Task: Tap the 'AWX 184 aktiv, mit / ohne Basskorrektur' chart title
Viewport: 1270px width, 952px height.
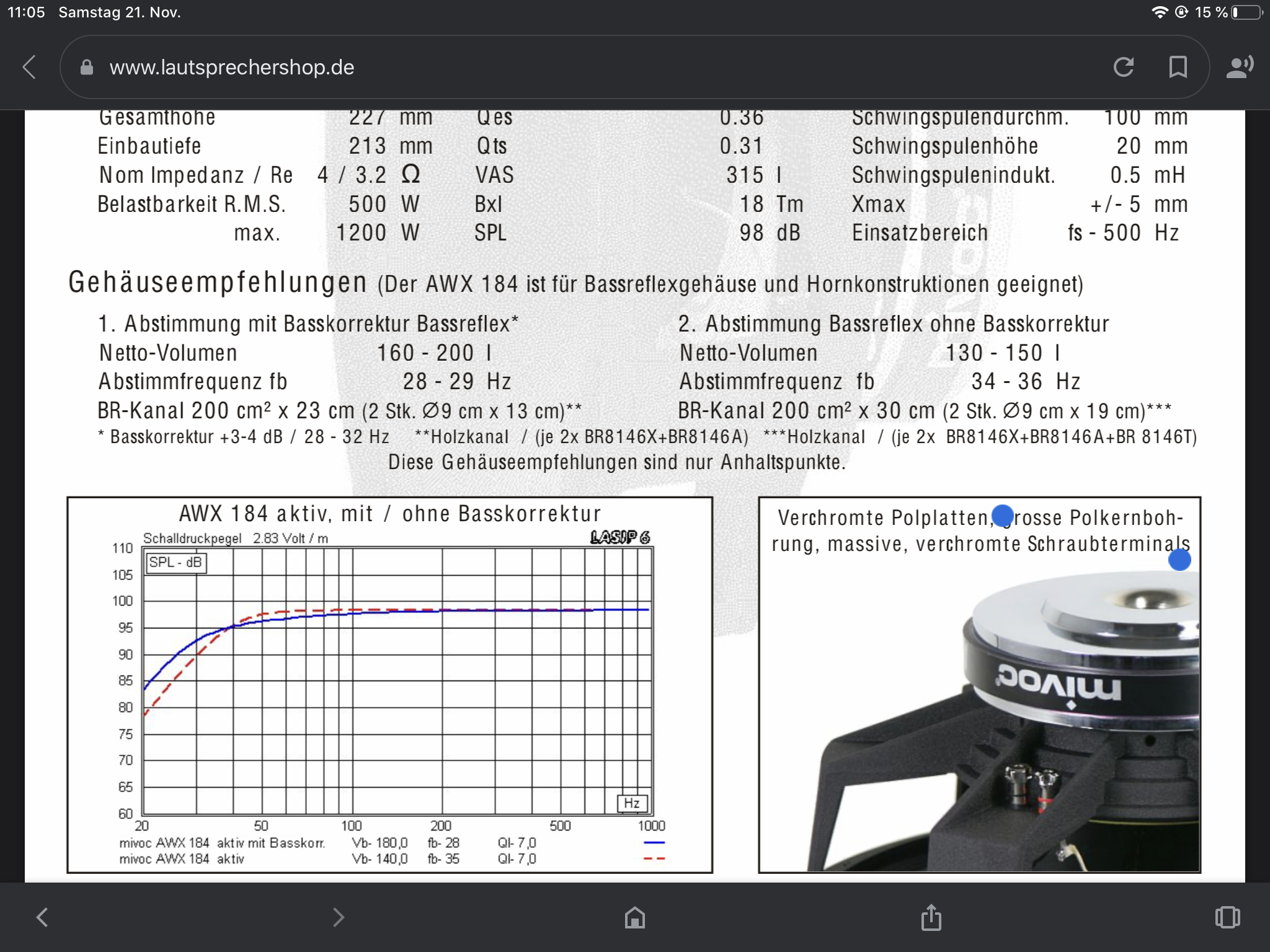Action: 390,513
